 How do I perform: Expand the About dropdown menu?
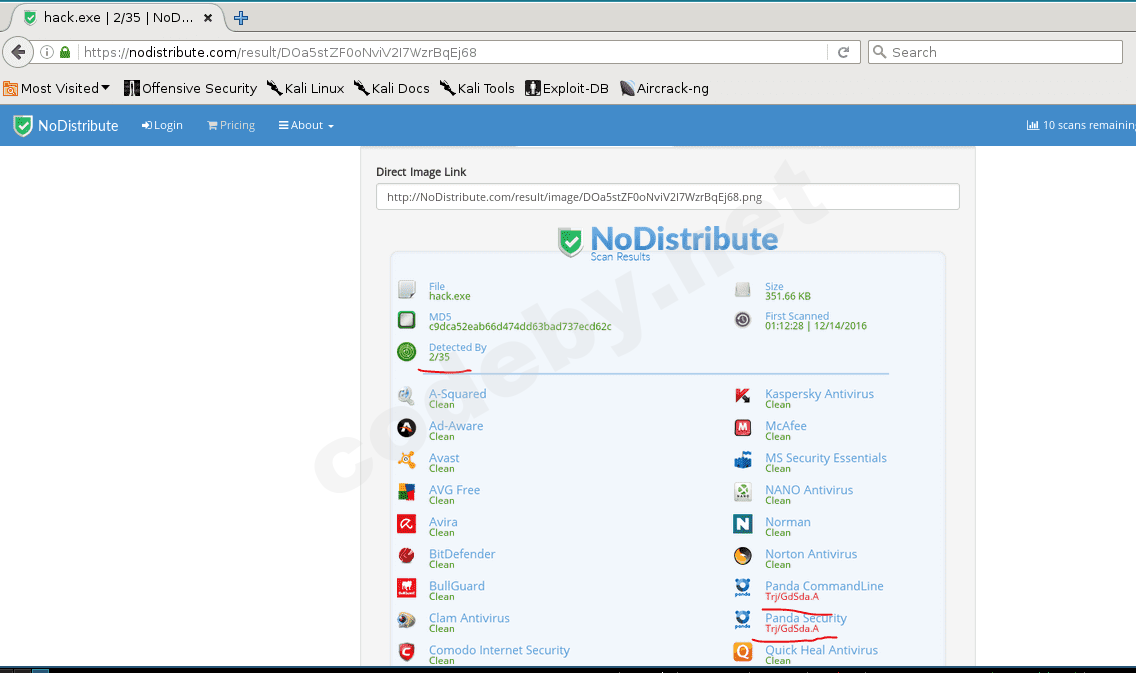pyautogui.click(x=306, y=125)
